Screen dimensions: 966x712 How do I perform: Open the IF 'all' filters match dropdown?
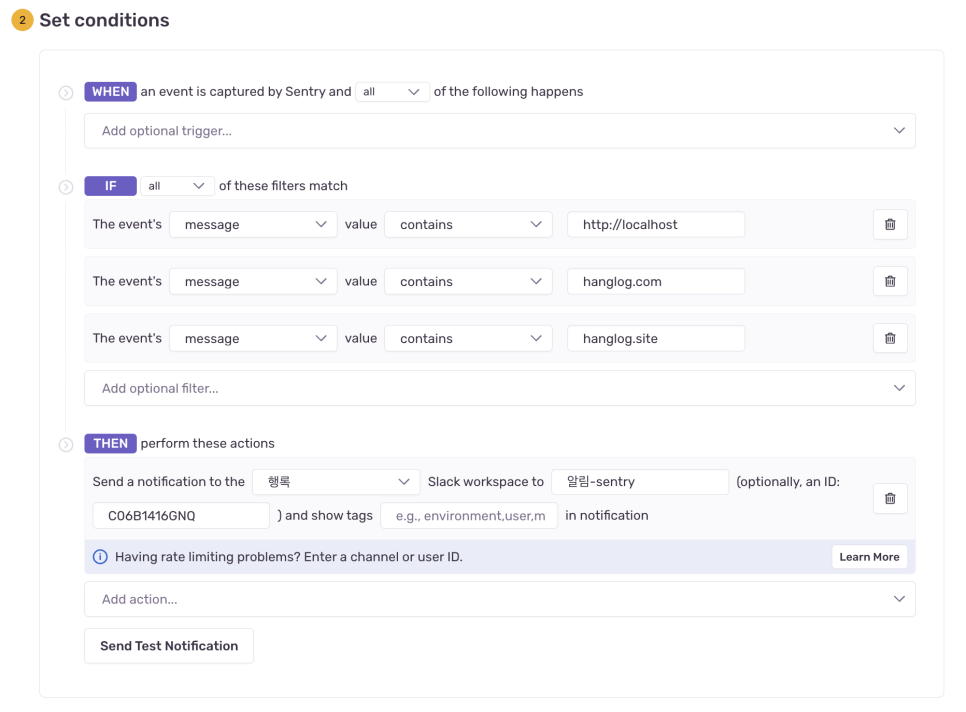(177, 186)
